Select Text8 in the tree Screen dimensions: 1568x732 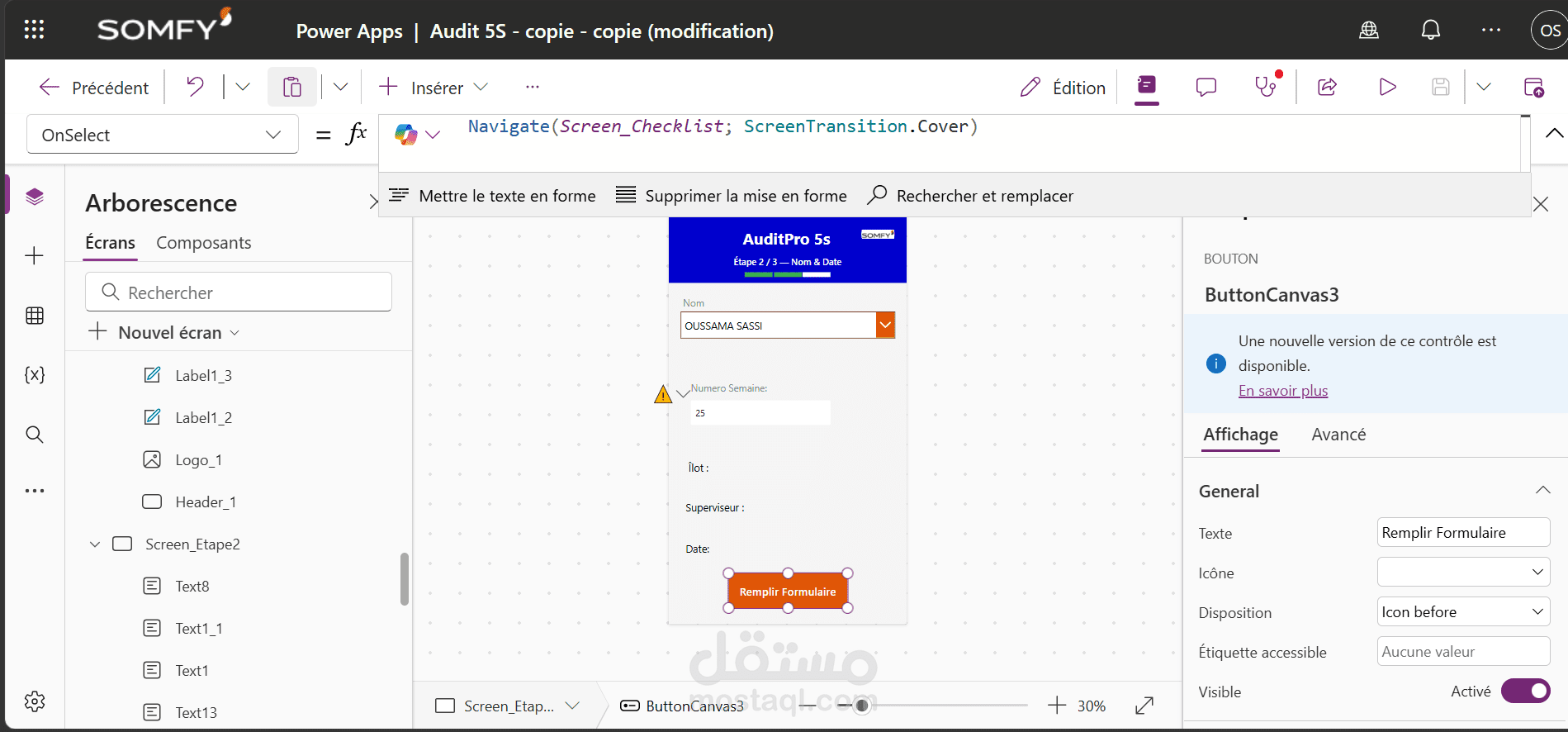192,587
